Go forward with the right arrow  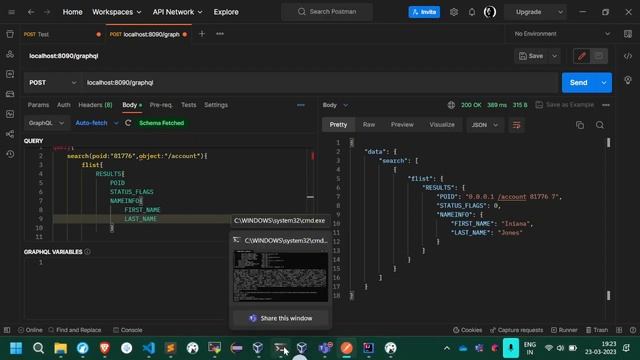47,12
